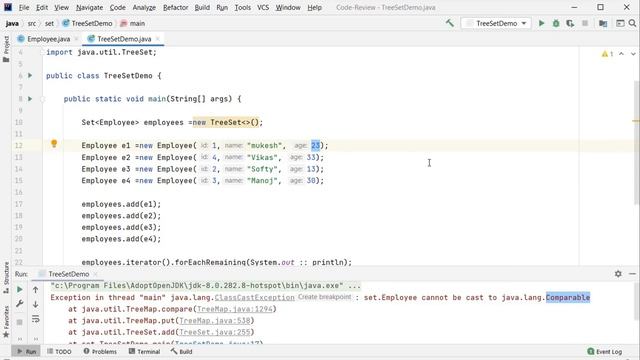The image size is (640, 360).
Task: Run with coverage icon in toolbar
Action: pyautogui.click(x=570, y=23)
